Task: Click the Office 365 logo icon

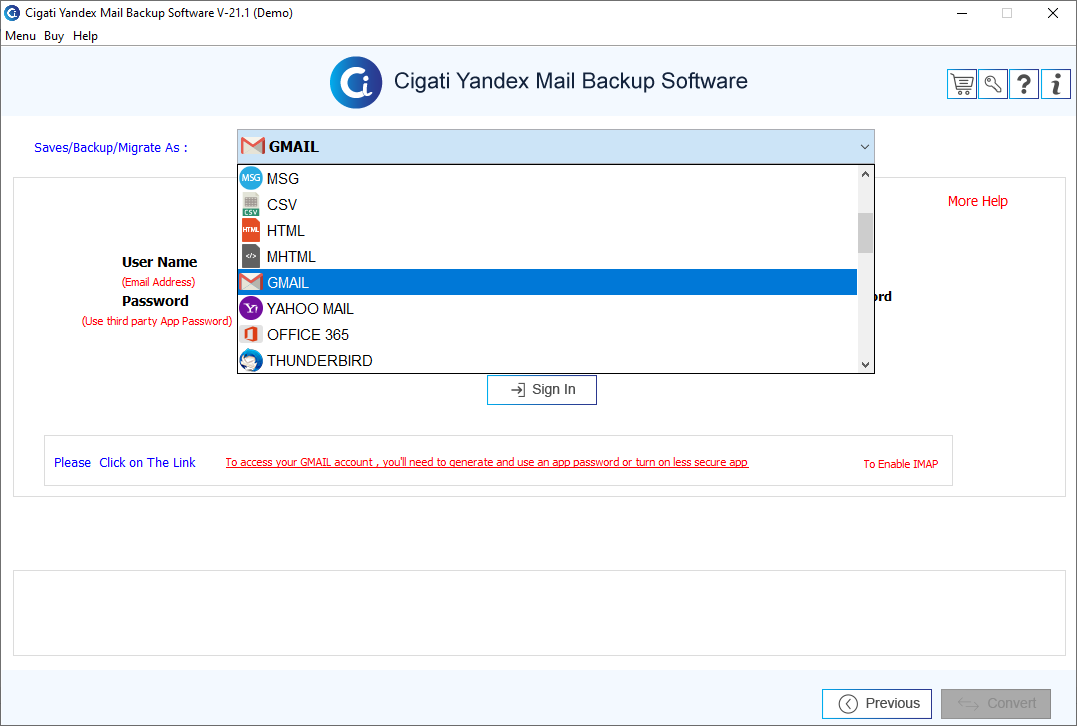Action: pos(251,334)
